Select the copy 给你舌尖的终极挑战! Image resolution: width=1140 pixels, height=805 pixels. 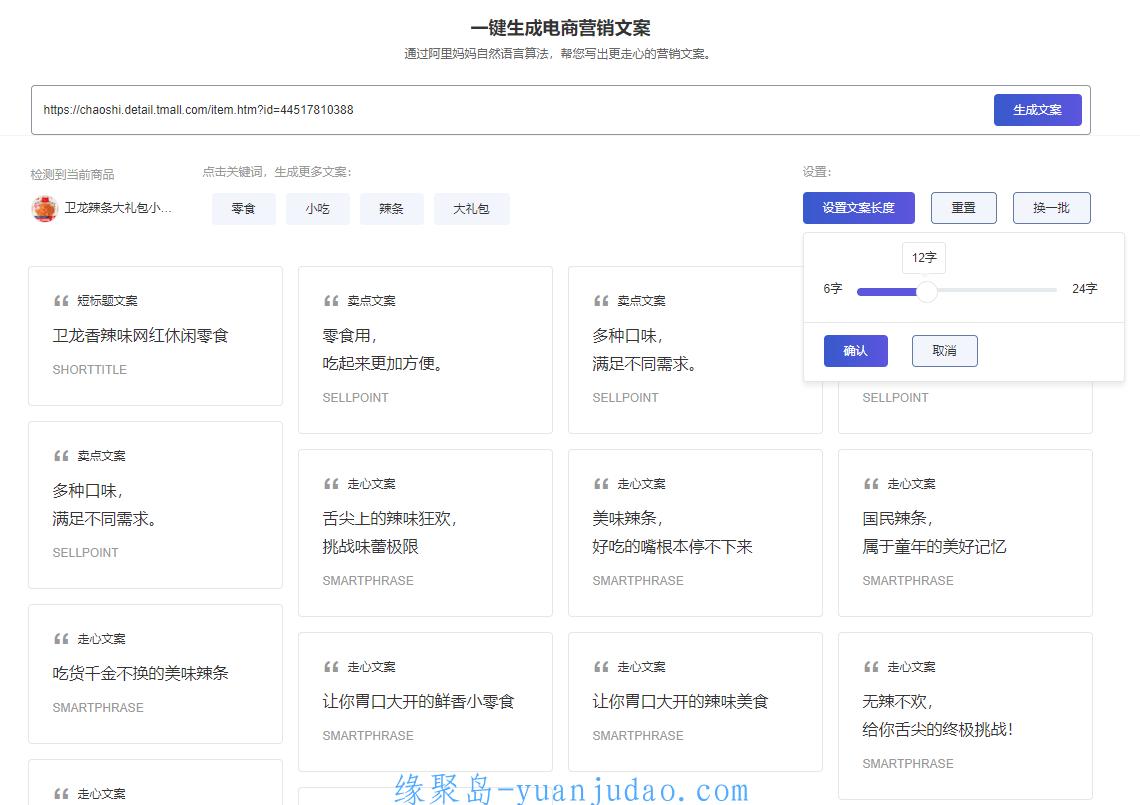[x=938, y=729]
